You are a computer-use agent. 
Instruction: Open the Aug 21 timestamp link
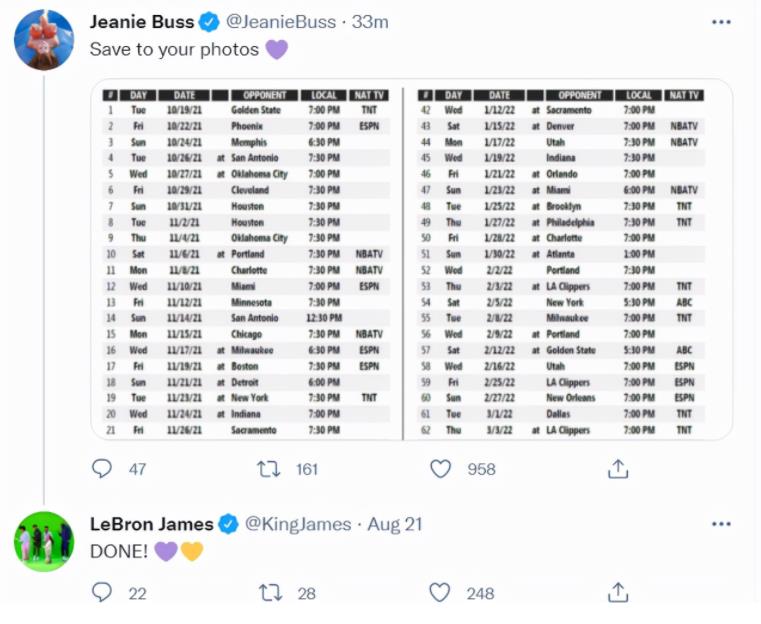(395, 524)
